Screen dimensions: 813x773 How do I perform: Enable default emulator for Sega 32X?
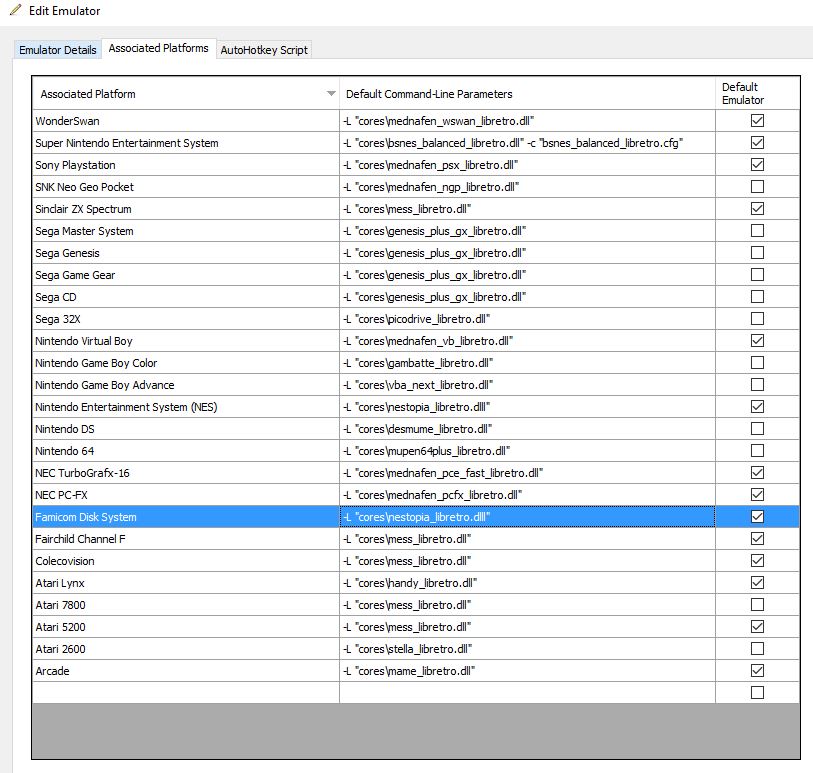pyautogui.click(x=758, y=319)
